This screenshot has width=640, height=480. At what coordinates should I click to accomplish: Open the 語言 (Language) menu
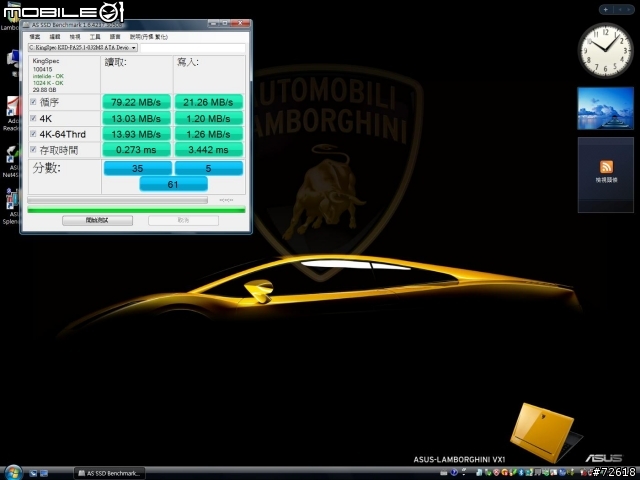115,37
